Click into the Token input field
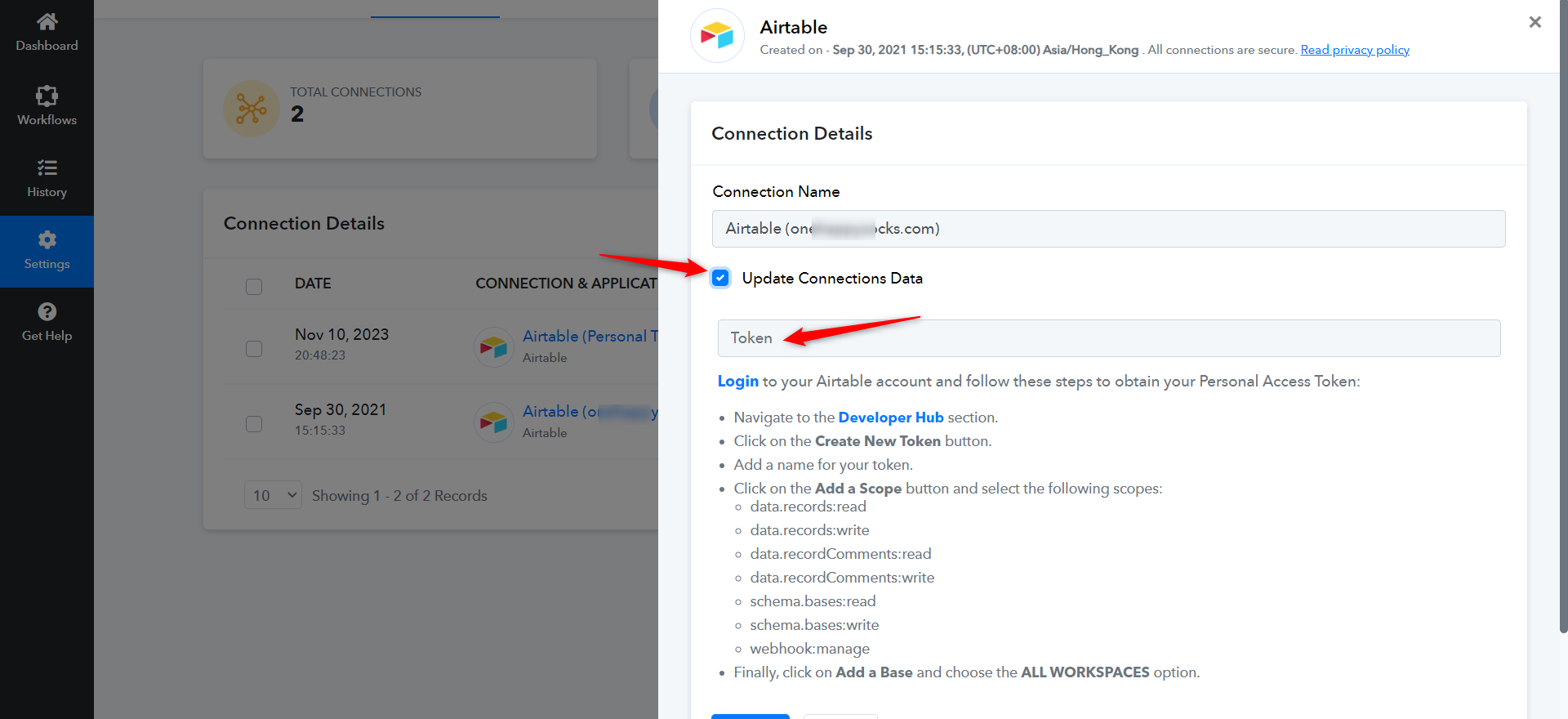The width and height of the screenshot is (1568, 719). 1108,338
